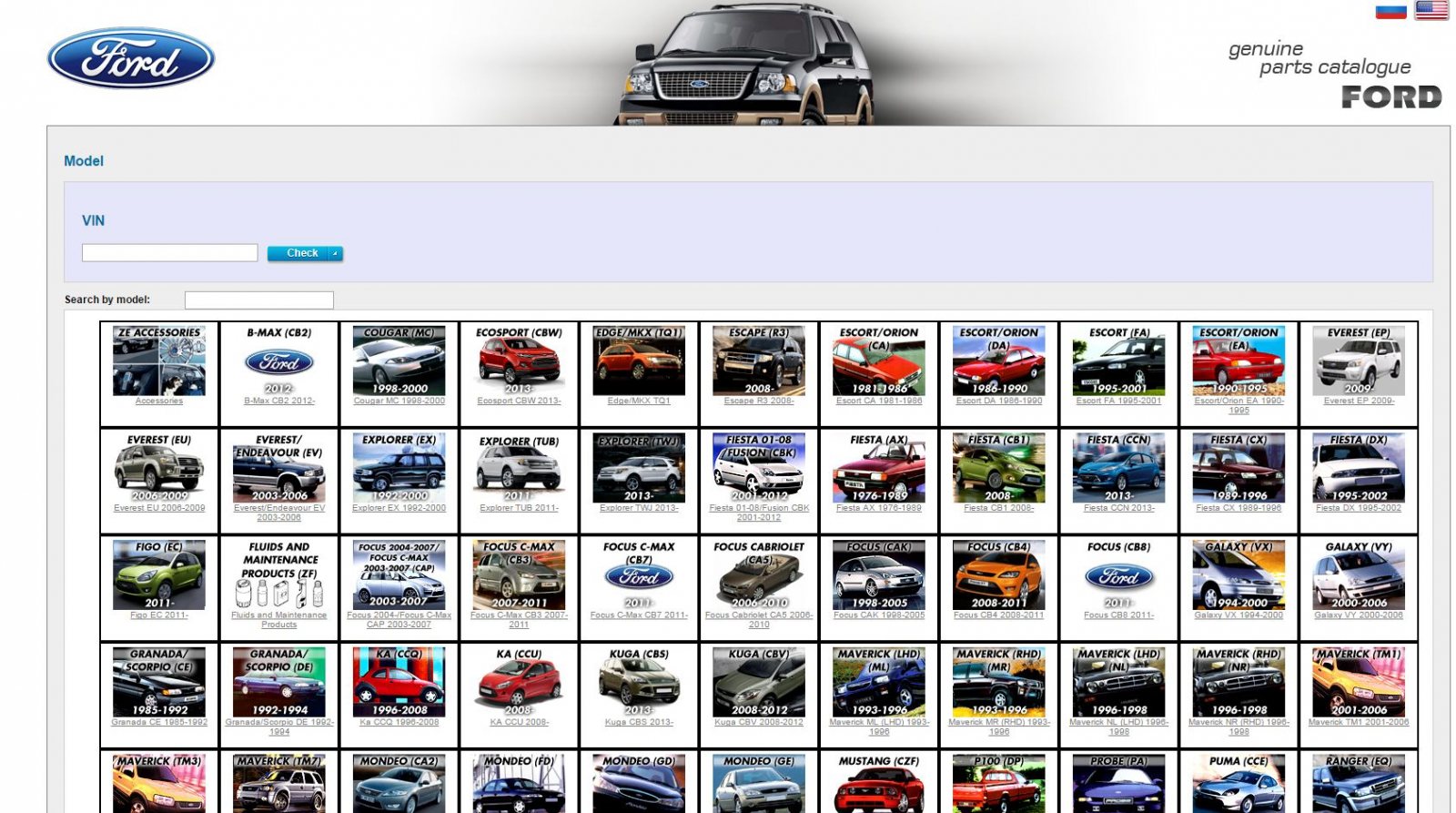Follow the Kuga CBS 2013- link
The image size is (1456, 813).
click(x=639, y=722)
